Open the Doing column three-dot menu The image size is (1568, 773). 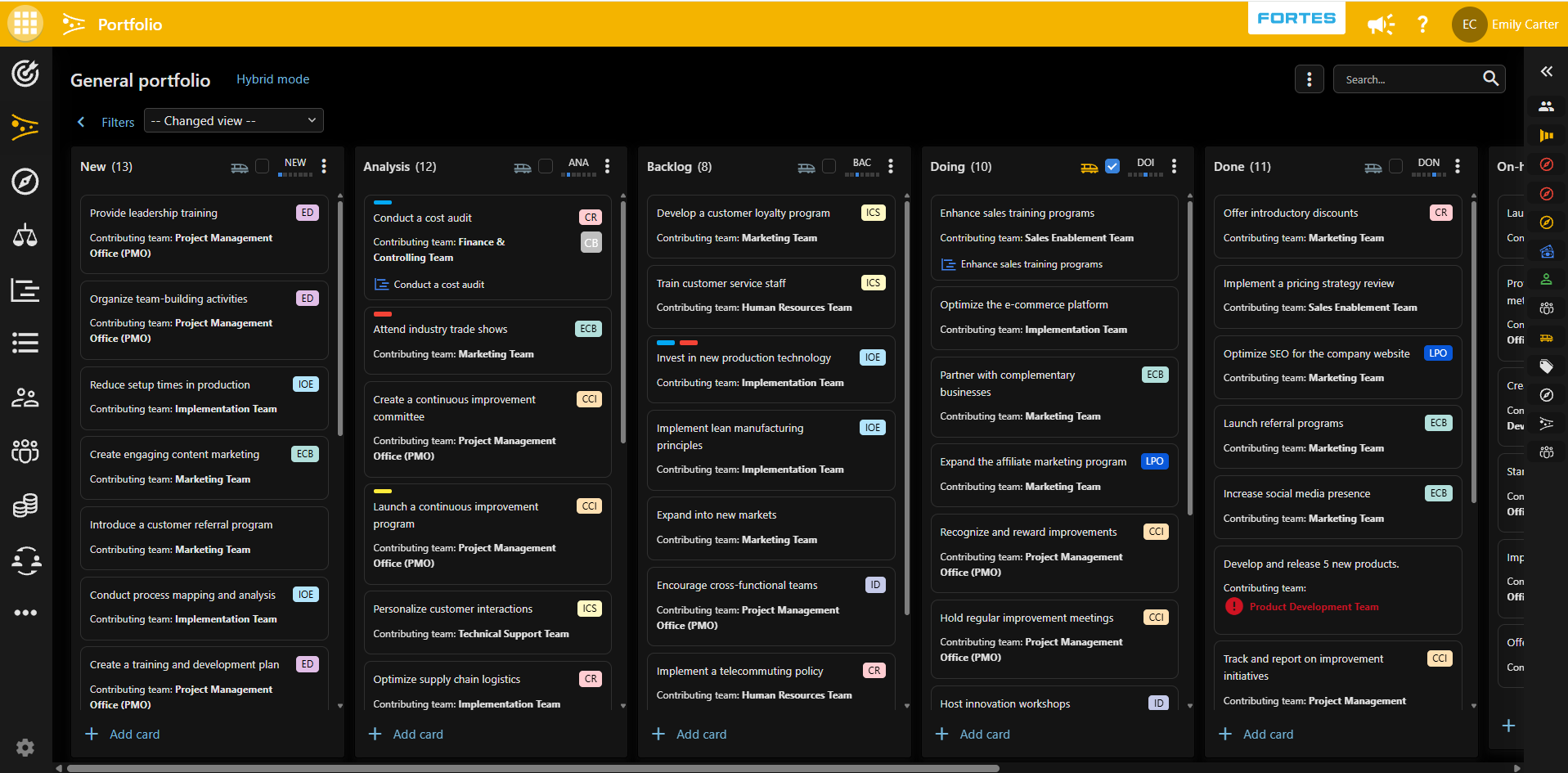pos(1174,166)
